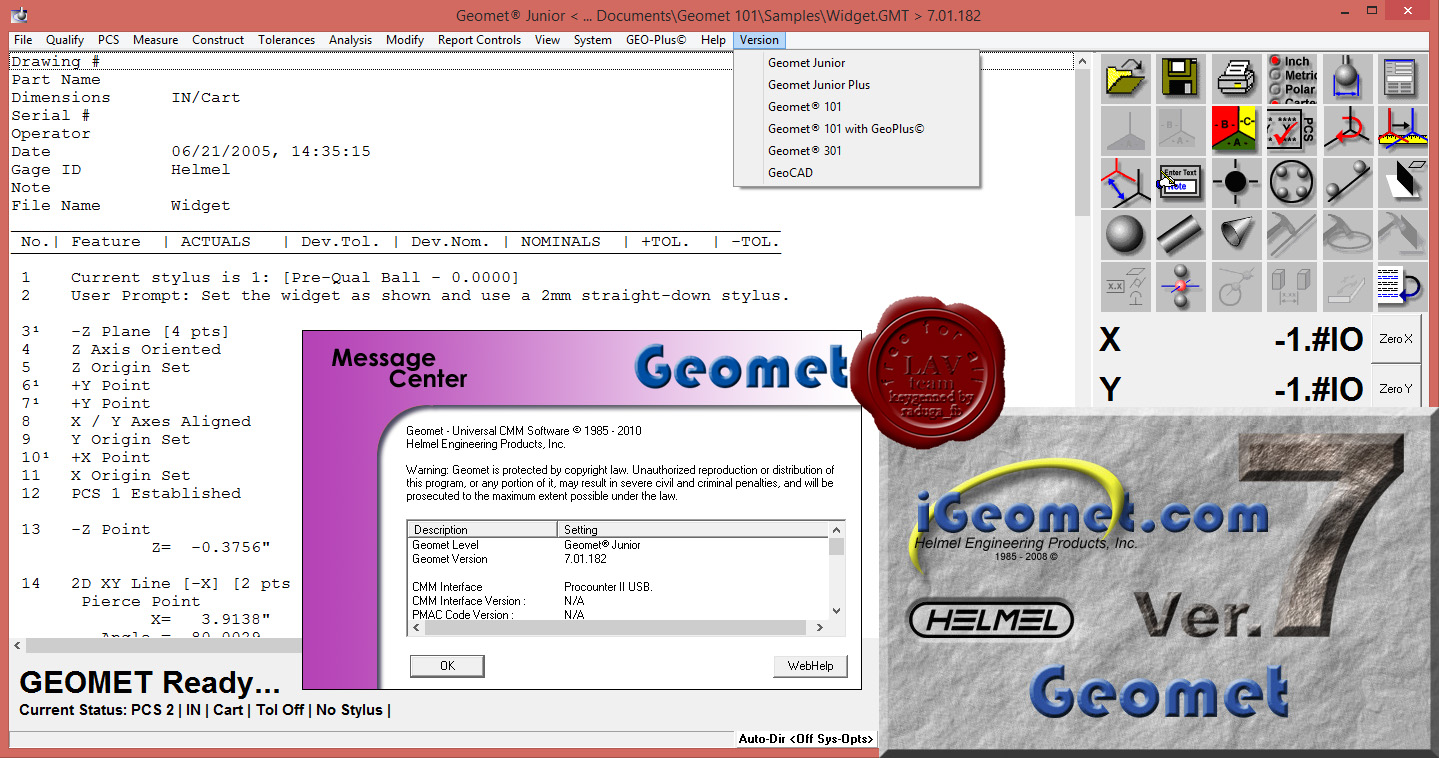The image size is (1439, 758).
Task: Click the WebHelp button
Action: (x=810, y=666)
